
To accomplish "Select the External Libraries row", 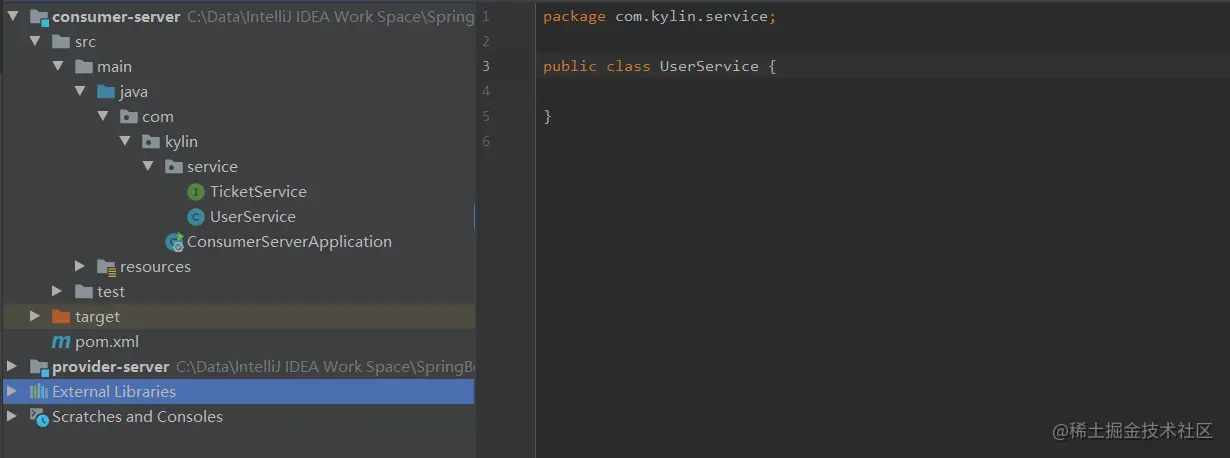I will pos(239,392).
